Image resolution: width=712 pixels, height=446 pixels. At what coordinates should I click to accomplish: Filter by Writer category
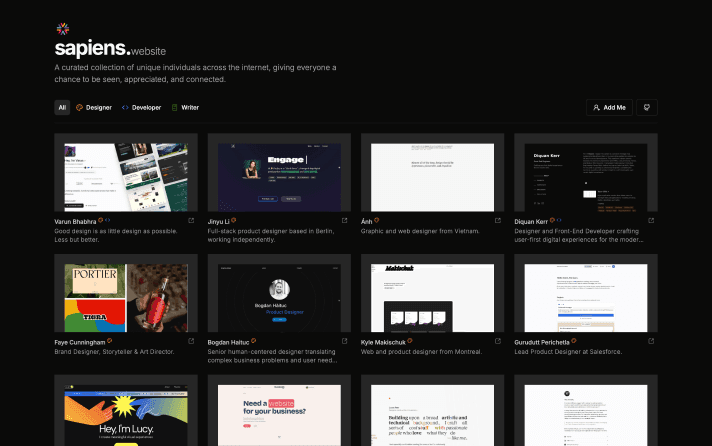point(185,108)
